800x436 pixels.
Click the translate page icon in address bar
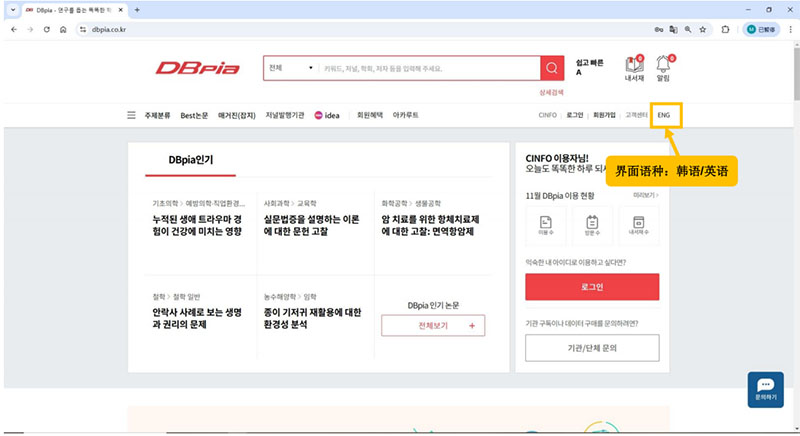click(x=673, y=30)
